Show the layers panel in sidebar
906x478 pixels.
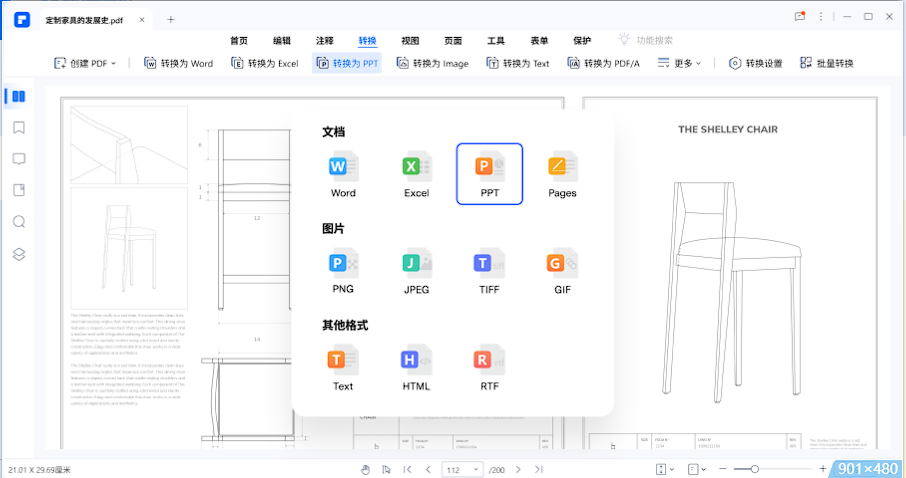[x=18, y=254]
